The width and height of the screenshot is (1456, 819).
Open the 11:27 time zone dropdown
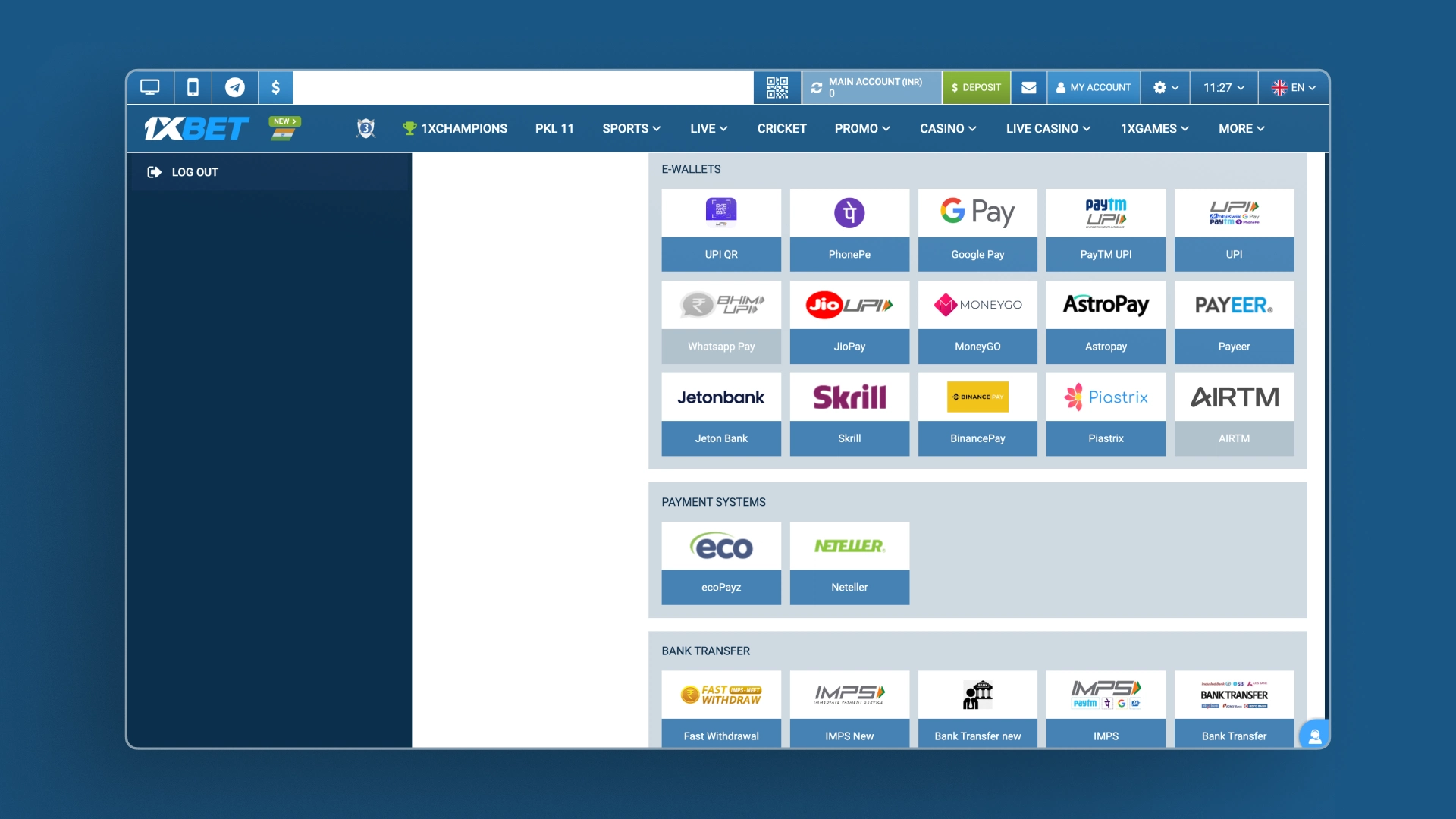tap(1223, 88)
